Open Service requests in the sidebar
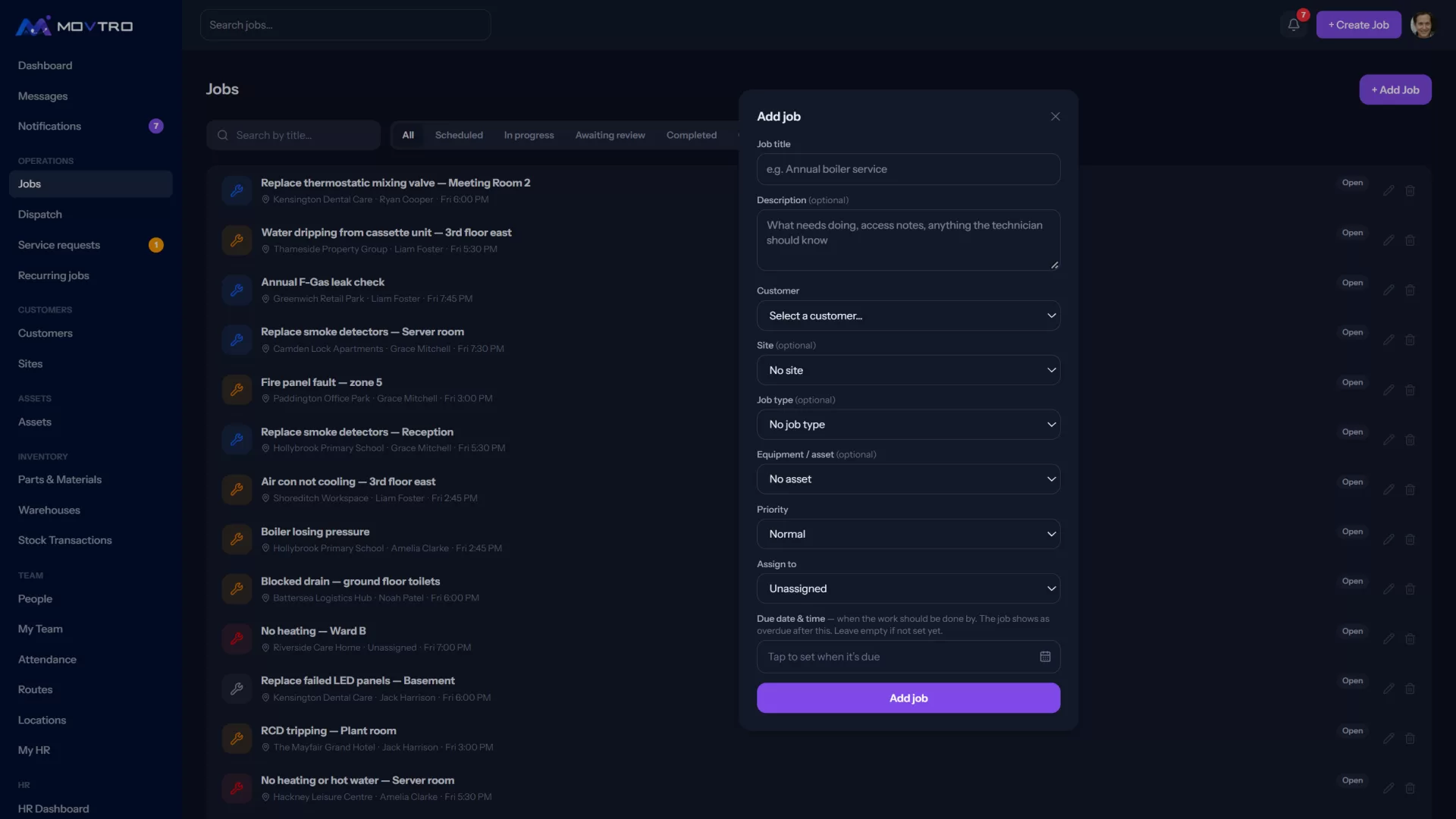Image resolution: width=1456 pixels, height=819 pixels. tap(91, 245)
